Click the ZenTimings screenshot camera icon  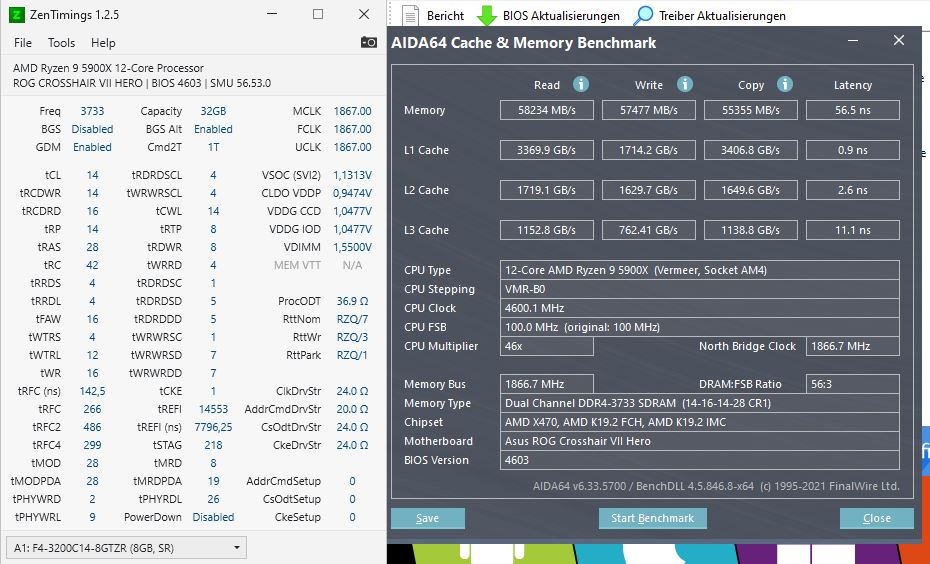(368, 42)
